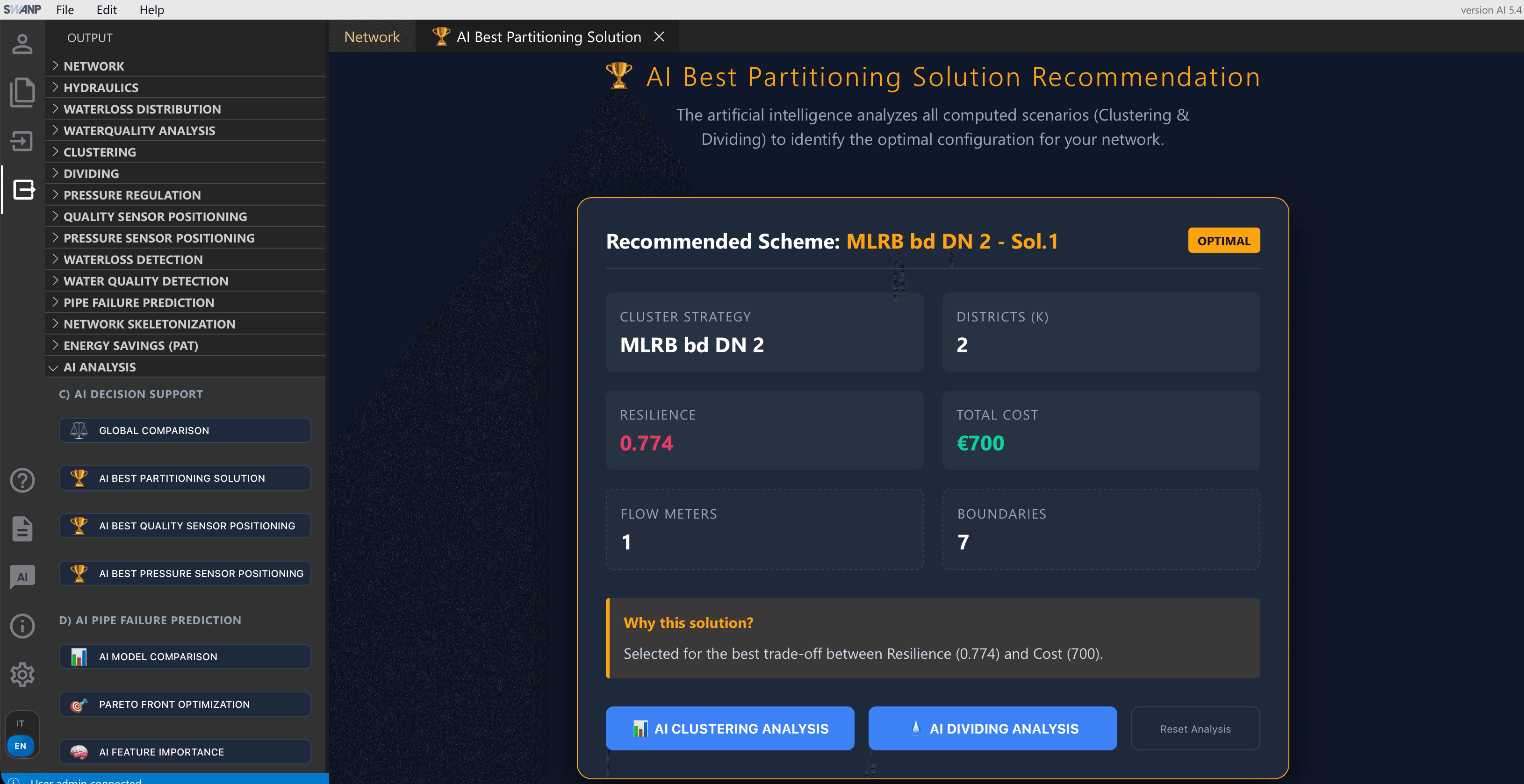Click trophy icon beside AI Best Pressure Sensor Positioning
The height and width of the screenshot is (784, 1524).
point(79,573)
